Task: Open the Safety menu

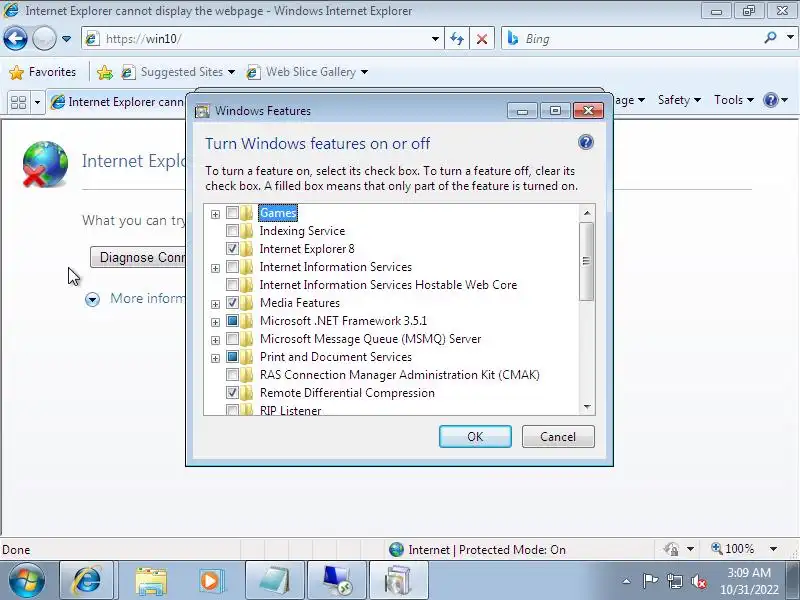Action: (x=679, y=99)
